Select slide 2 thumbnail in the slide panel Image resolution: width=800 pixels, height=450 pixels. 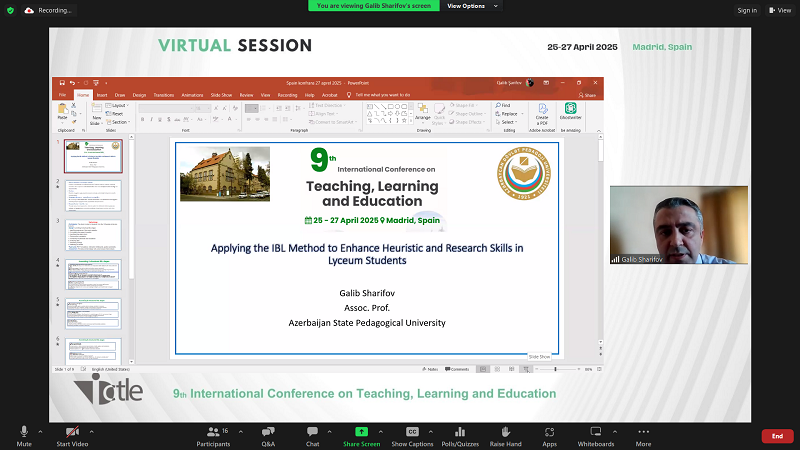(x=93, y=195)
